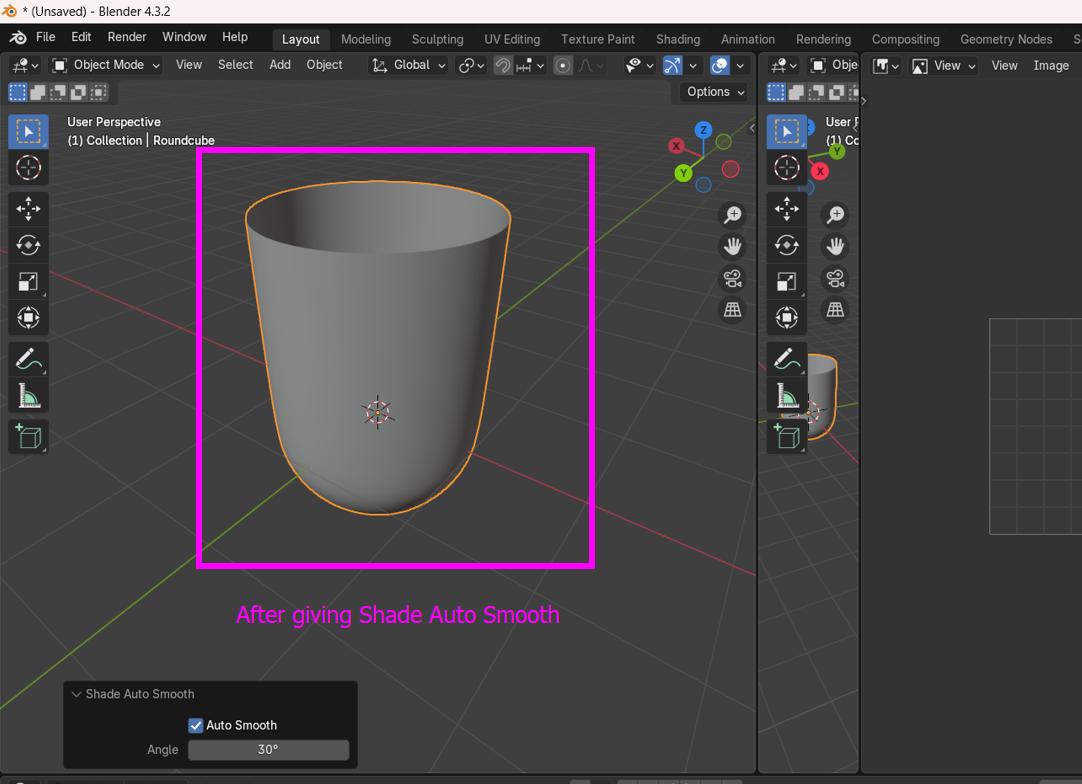Click the pan hand in the second viewport
Viewport: 1082px width, 784px height.
tap(835, 246)
